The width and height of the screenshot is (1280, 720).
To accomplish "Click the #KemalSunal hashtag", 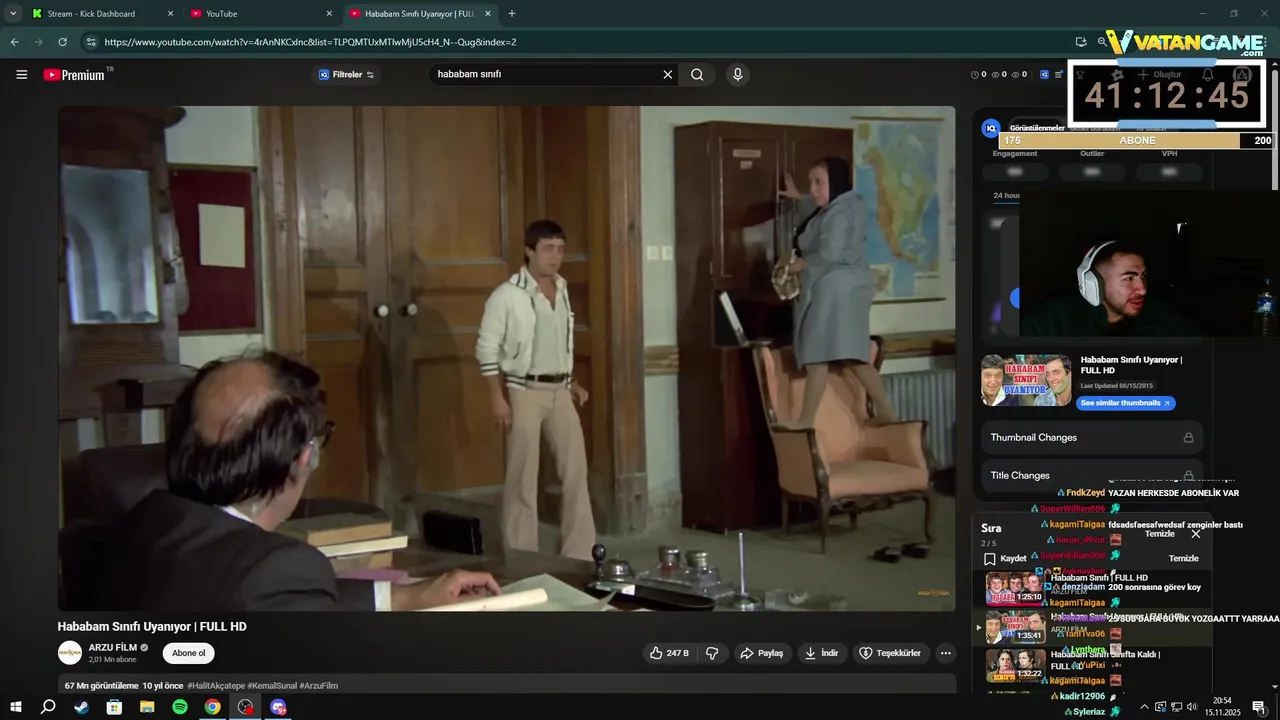I will 272,686.
